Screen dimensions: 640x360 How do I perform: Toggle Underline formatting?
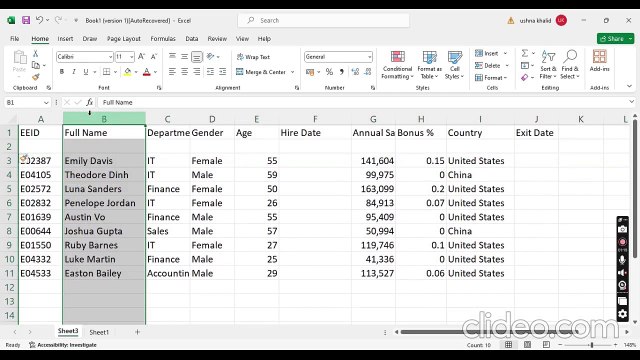pyautogui.click(x=86, y=72)
